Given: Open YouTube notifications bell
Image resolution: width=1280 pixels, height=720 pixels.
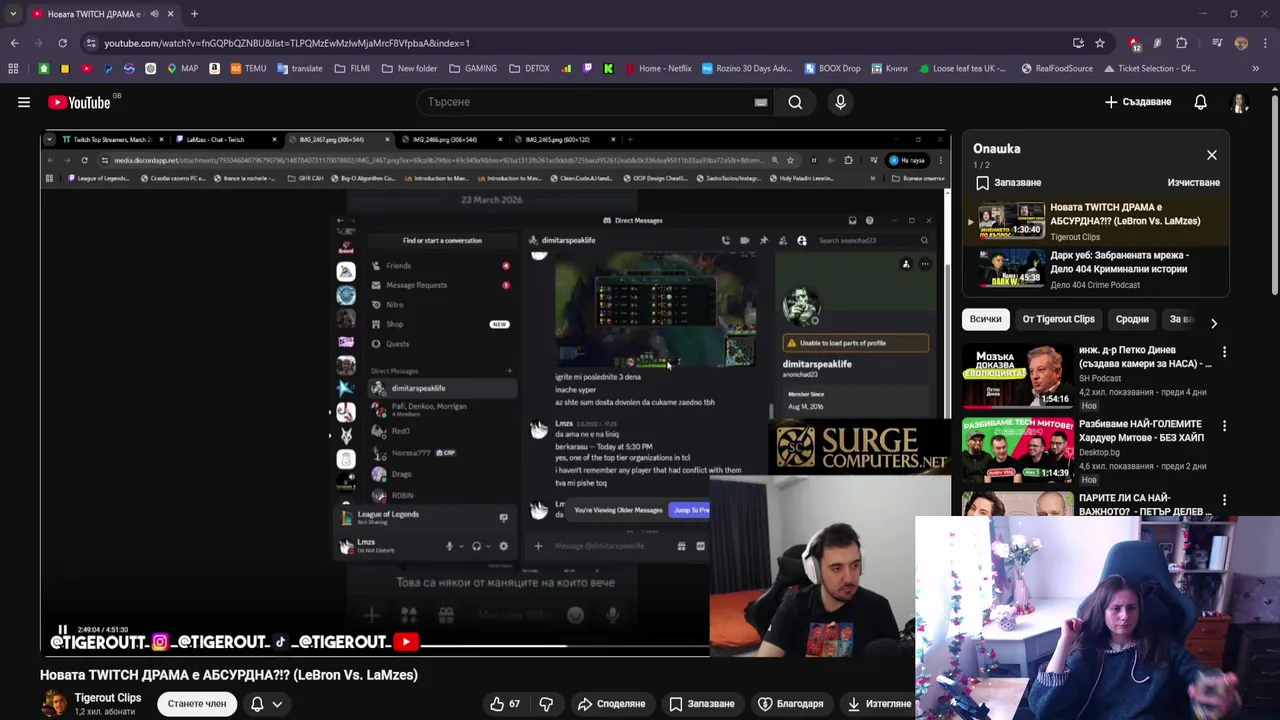Looking at the screenshot, I should click(x=1200, y=102).
